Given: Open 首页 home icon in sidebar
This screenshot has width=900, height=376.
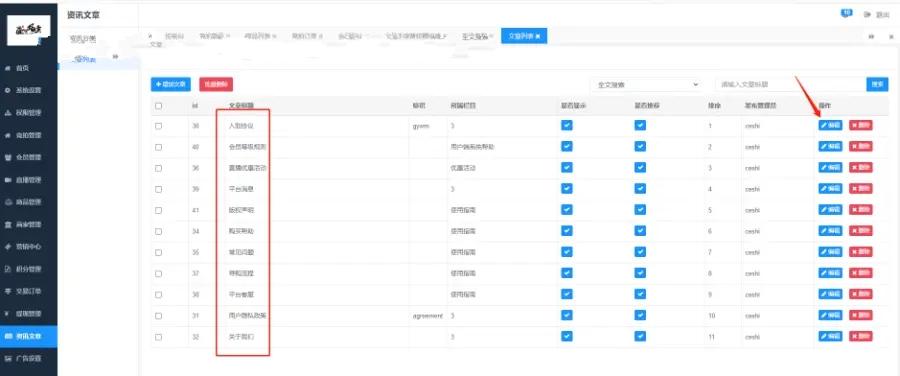Looking at the screenshot, I should click(7, 68).
